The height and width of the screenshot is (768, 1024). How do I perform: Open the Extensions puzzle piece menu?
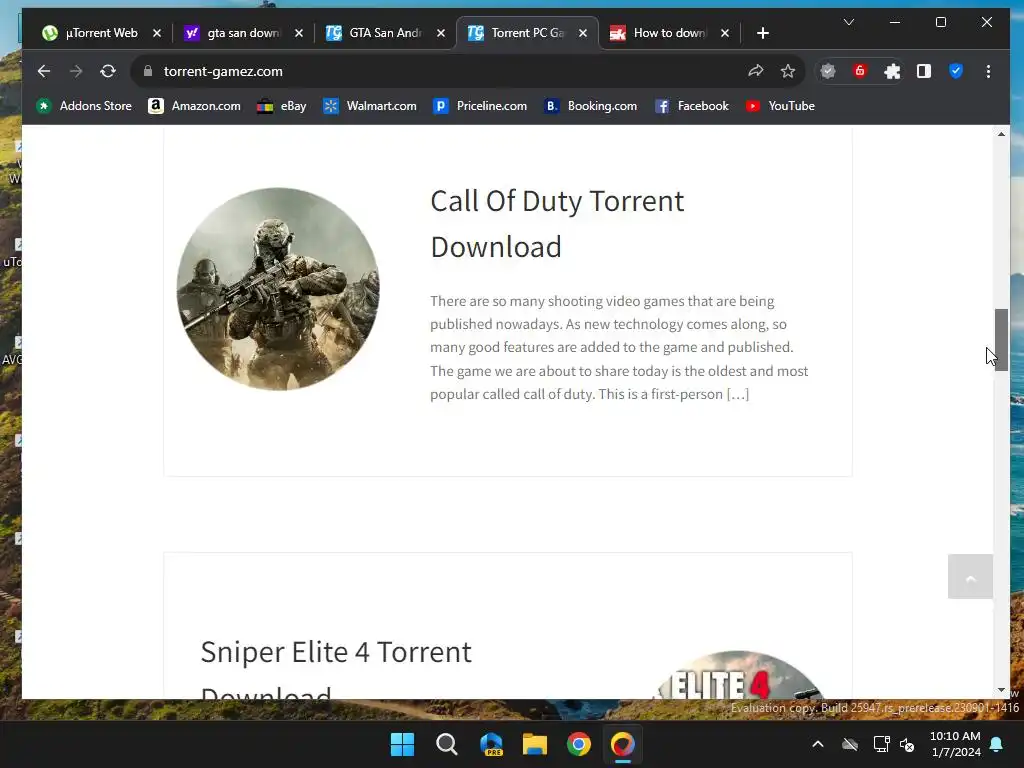(x=892, y=71)
